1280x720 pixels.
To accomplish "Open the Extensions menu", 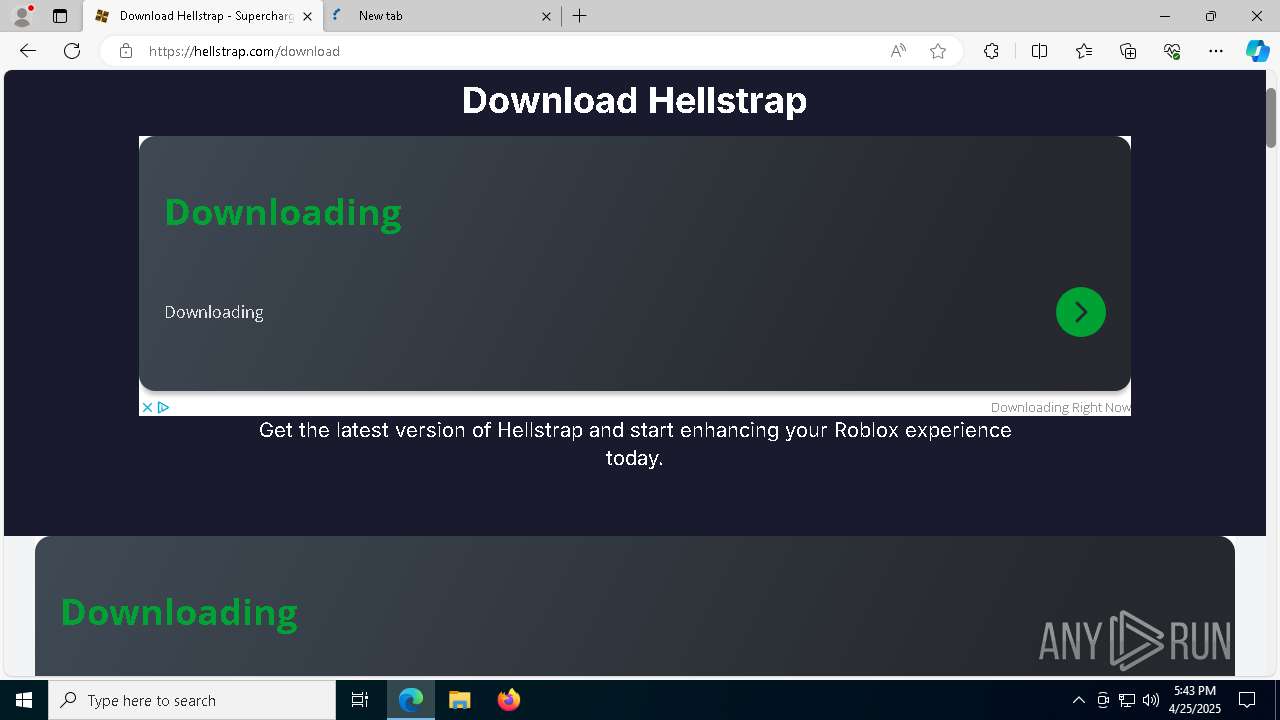I will point(991,51).
